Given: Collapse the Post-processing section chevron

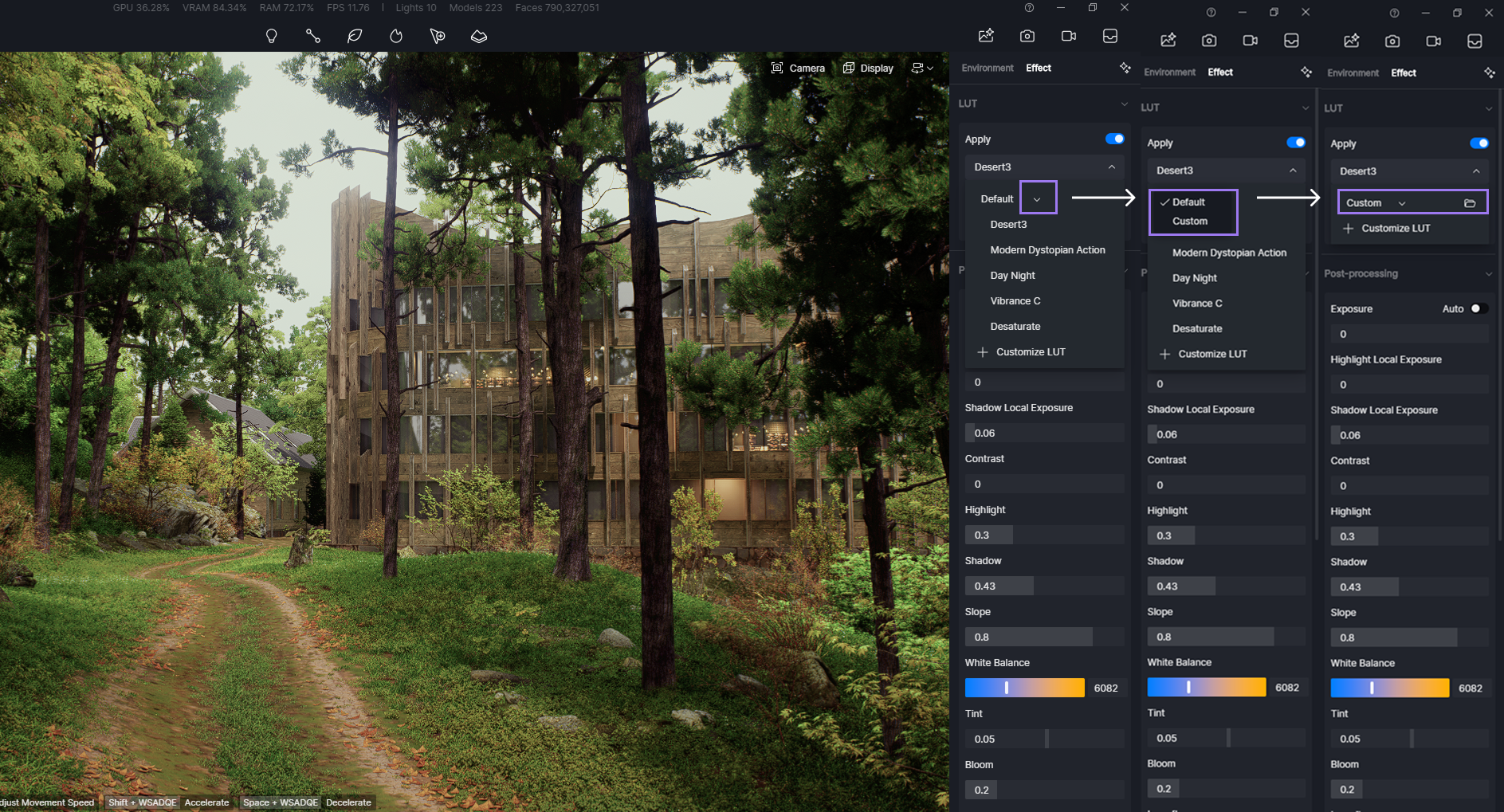Looking at the screenshot, I should (x=1489, y=274).
